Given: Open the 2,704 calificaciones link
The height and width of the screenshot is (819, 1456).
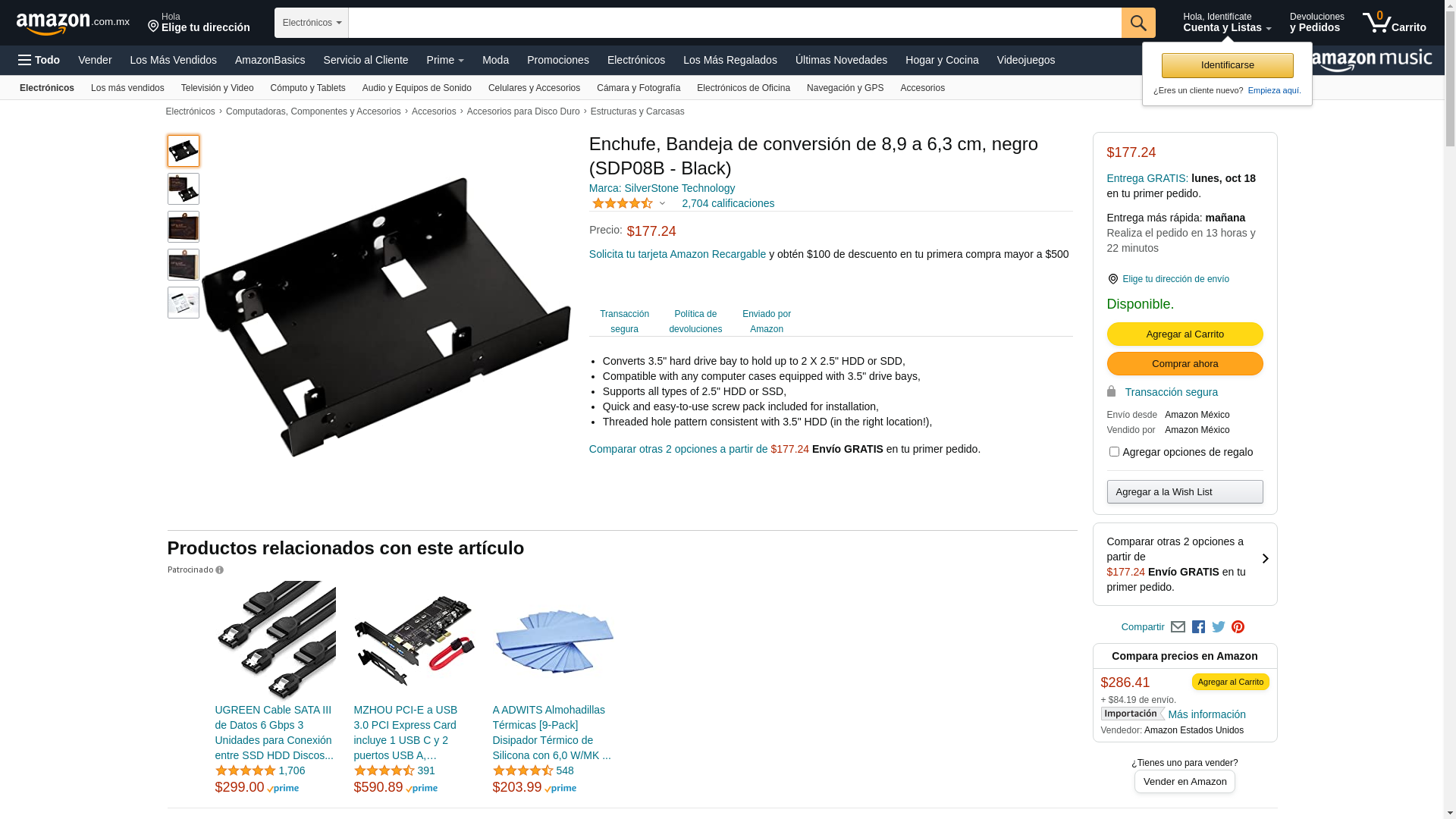Looking at the screenshot, I should point(728,203).
